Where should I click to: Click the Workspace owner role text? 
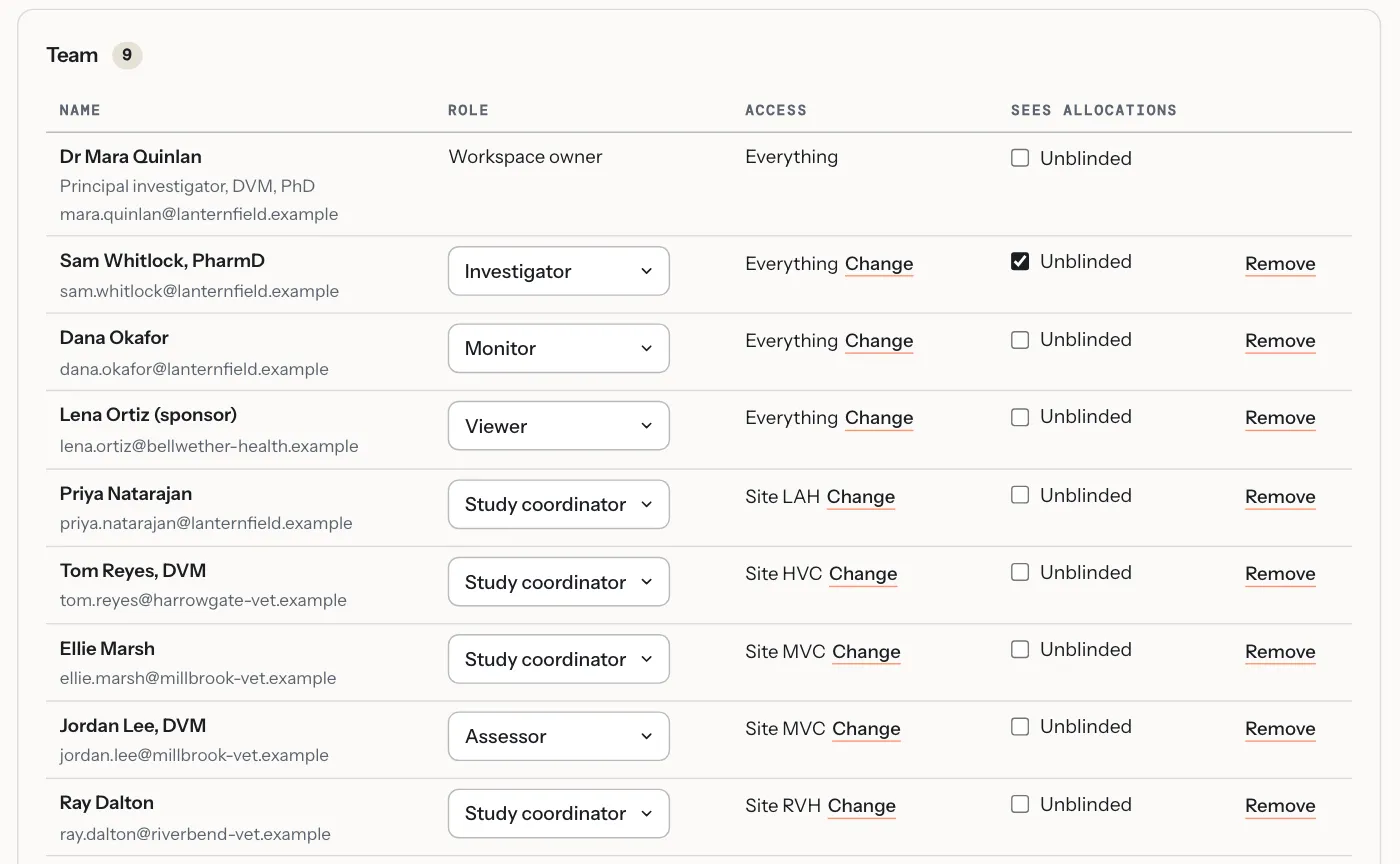[525, 157]
